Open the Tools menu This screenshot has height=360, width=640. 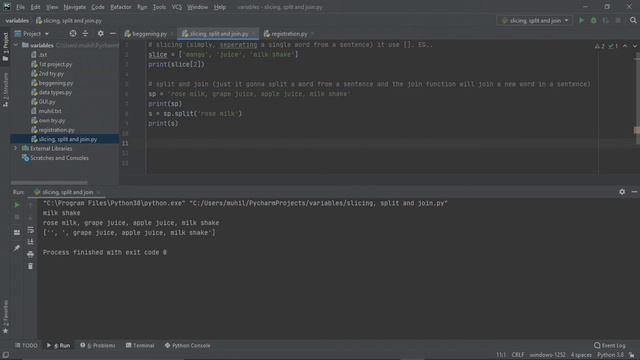coord(159,7)
